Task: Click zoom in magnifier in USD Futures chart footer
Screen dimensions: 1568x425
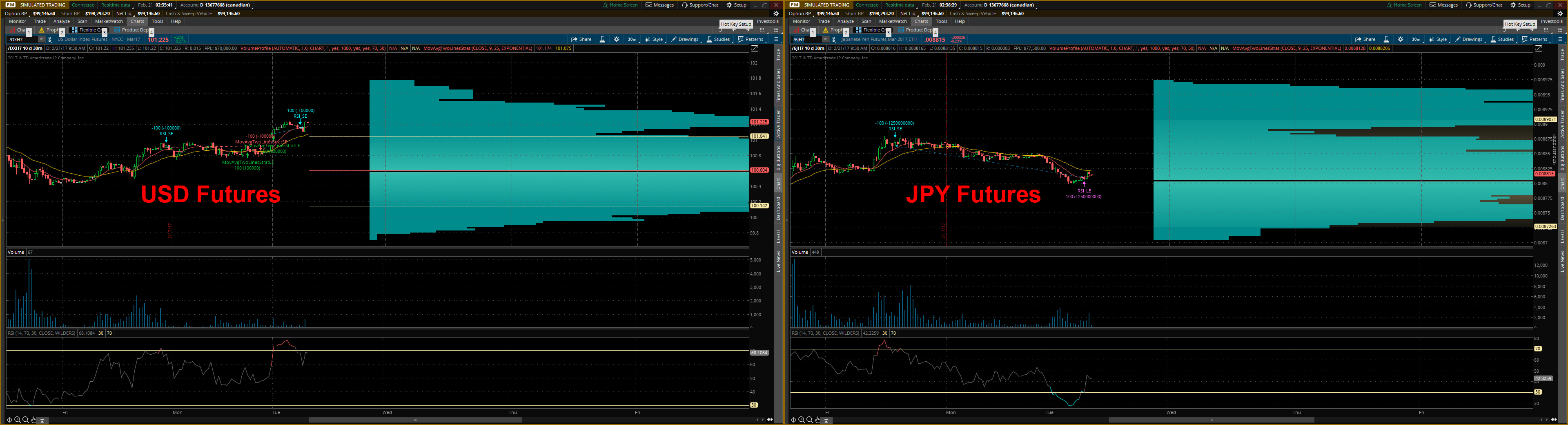Action: click(18, 420)
